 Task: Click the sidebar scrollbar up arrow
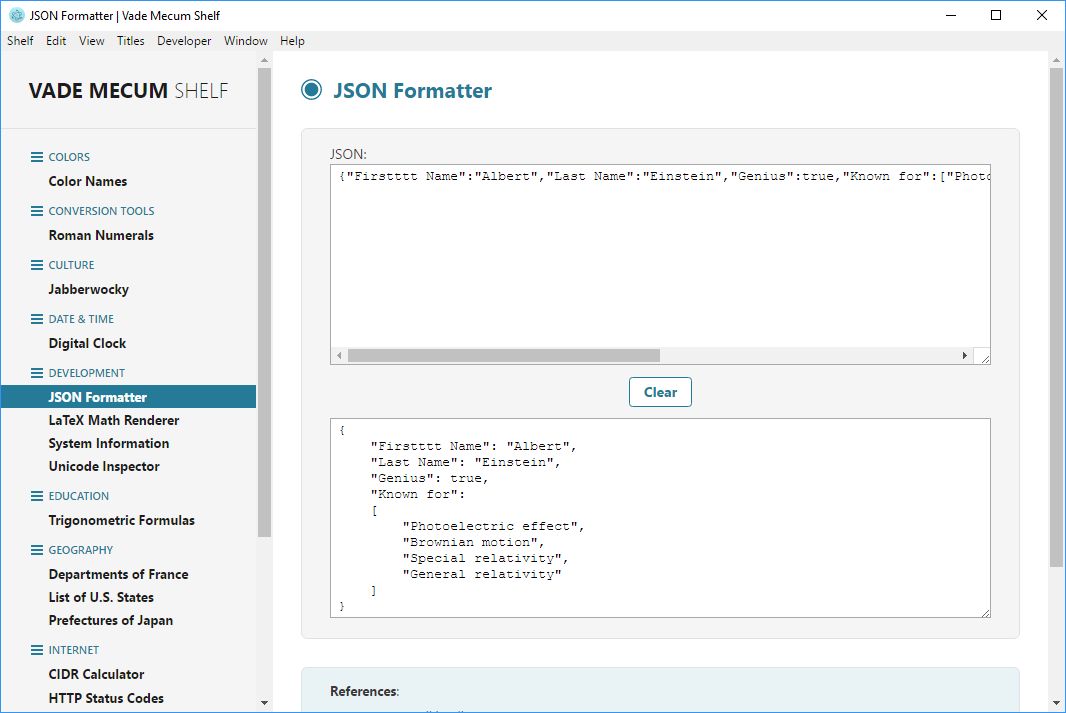click(x=264, y=60)
